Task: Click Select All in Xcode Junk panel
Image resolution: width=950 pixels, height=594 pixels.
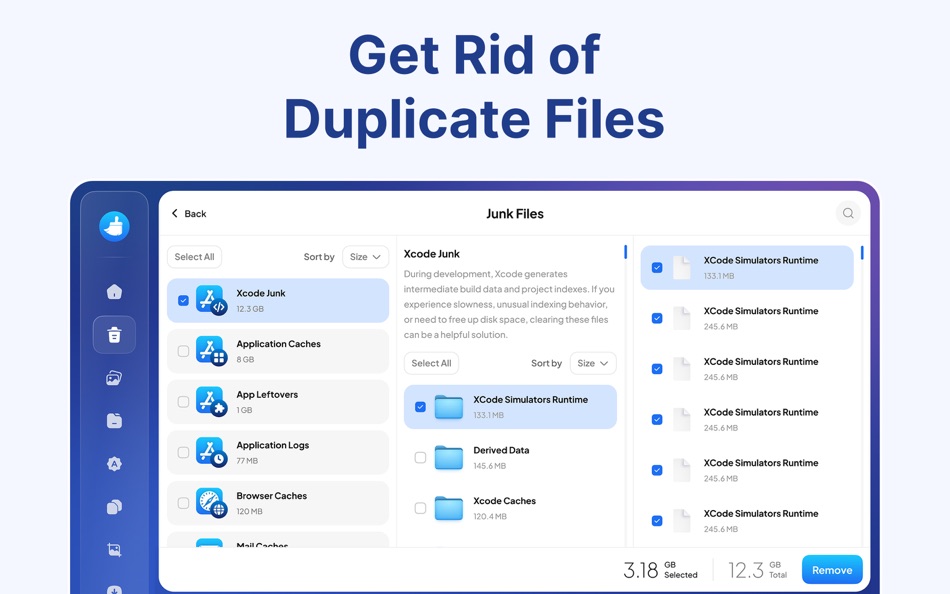Action: (x=431, y=363)
